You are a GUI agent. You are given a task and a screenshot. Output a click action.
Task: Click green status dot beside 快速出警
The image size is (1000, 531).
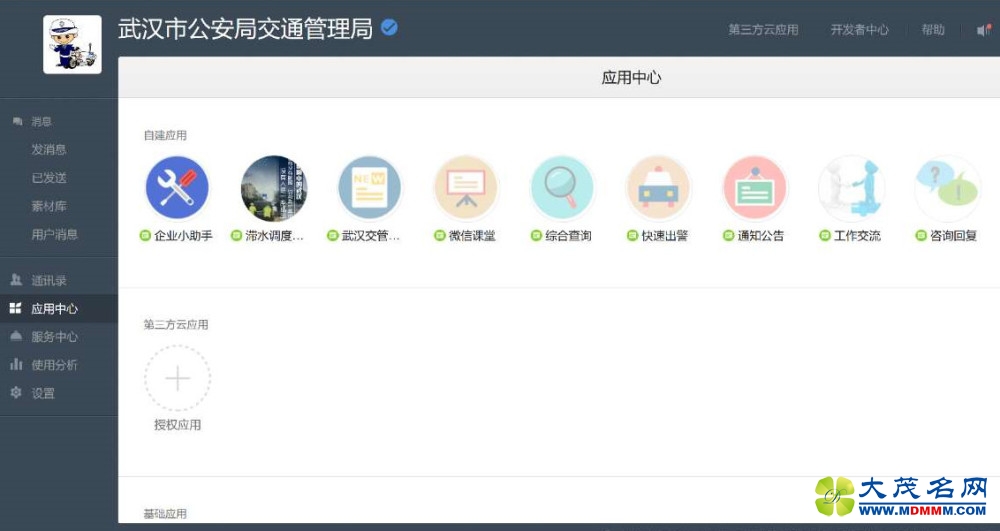(632, 236)
